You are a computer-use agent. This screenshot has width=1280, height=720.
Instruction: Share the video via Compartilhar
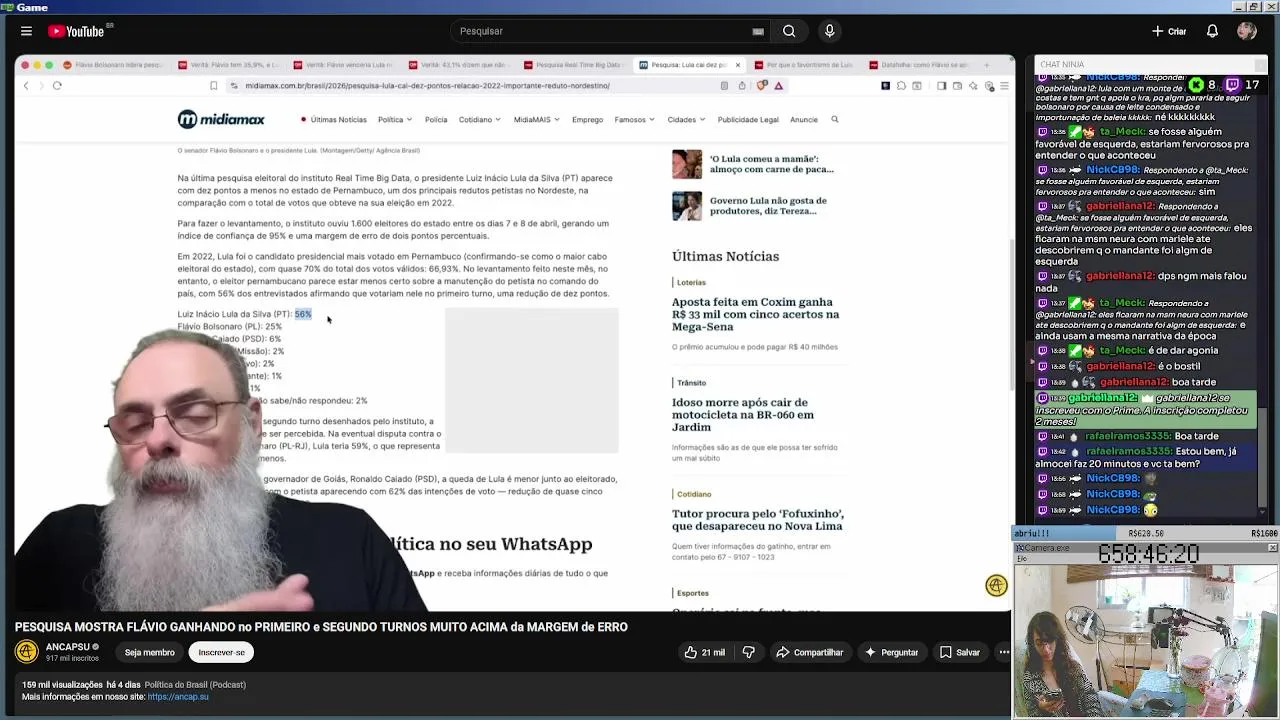[809, 652]
